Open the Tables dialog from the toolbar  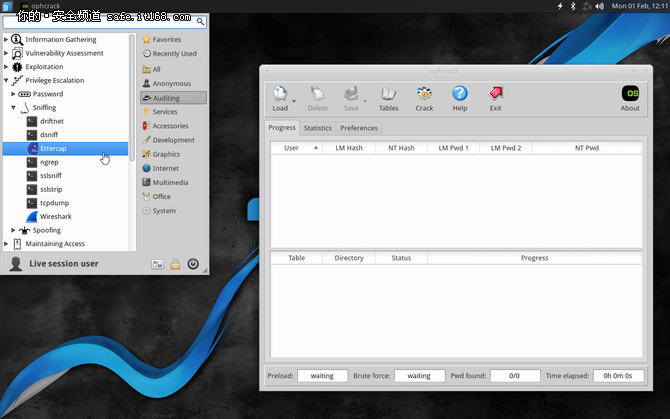point(388,94)
